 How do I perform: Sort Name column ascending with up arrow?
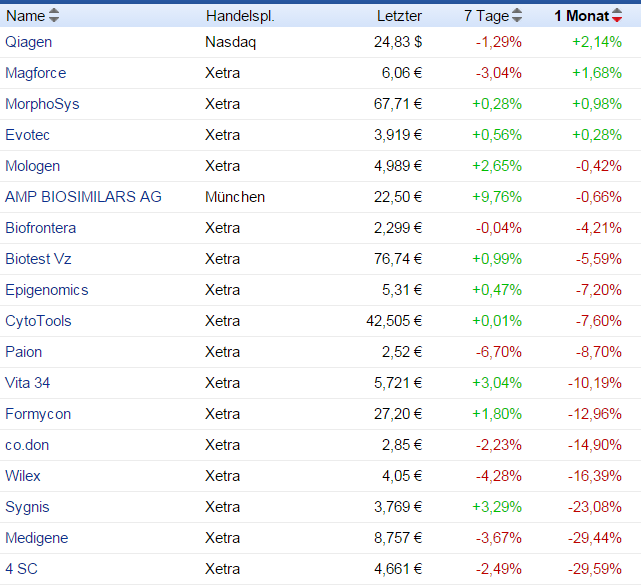click(54, 11)
